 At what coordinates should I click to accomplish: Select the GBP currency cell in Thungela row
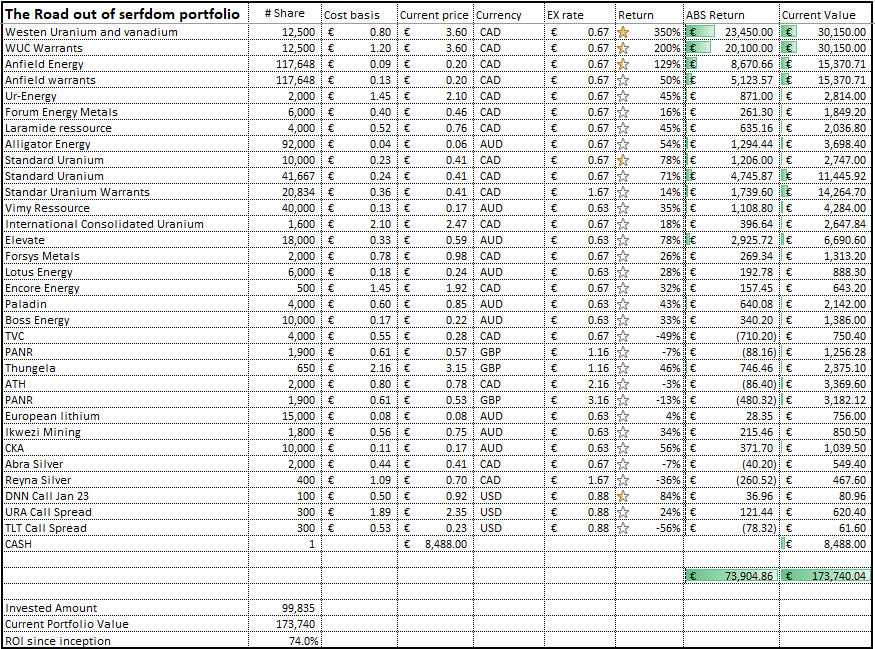point(509,368)
